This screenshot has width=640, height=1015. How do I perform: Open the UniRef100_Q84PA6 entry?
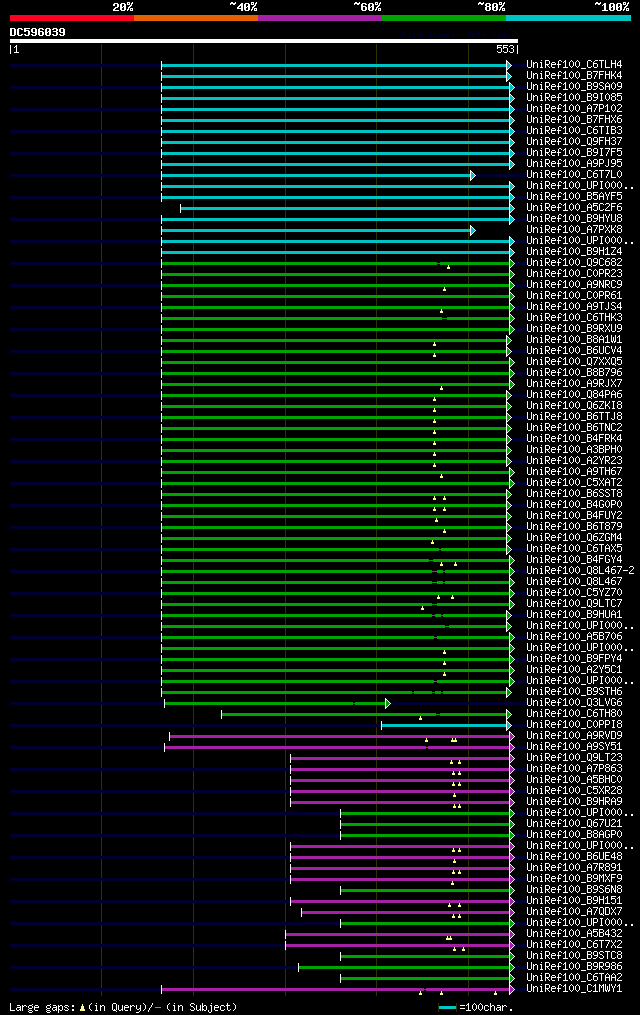[574, 395]
